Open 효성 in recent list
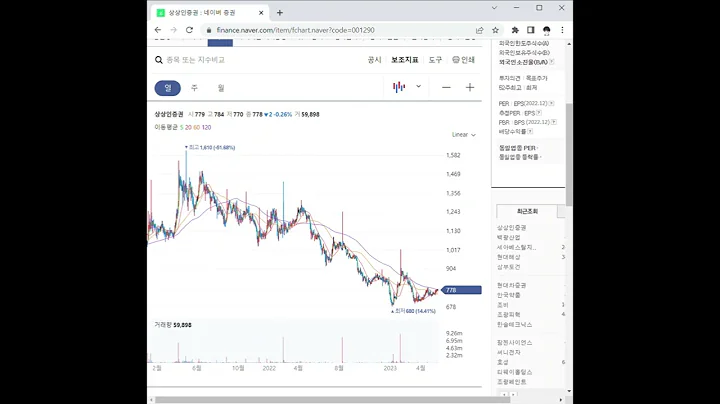Image resolution: width=720 pixels, height=404 pixels. click(x=503, y=362)
